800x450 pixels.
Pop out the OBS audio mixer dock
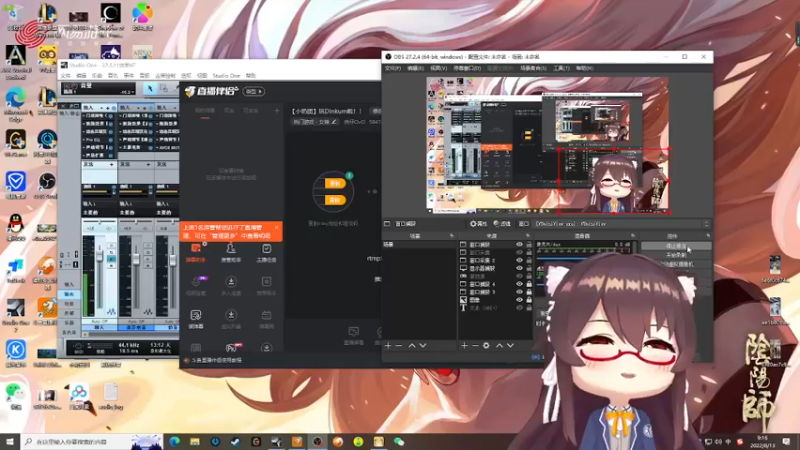pos(633,236)
